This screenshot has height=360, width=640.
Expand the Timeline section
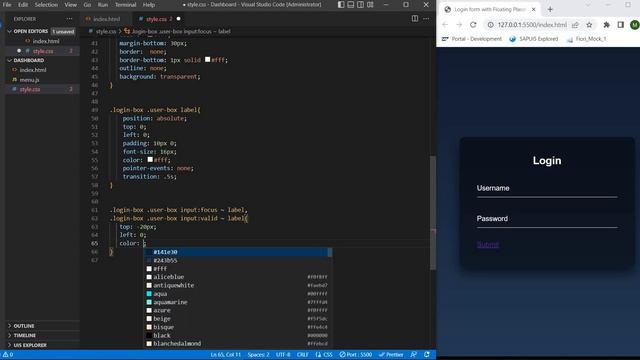coord(41,336)
